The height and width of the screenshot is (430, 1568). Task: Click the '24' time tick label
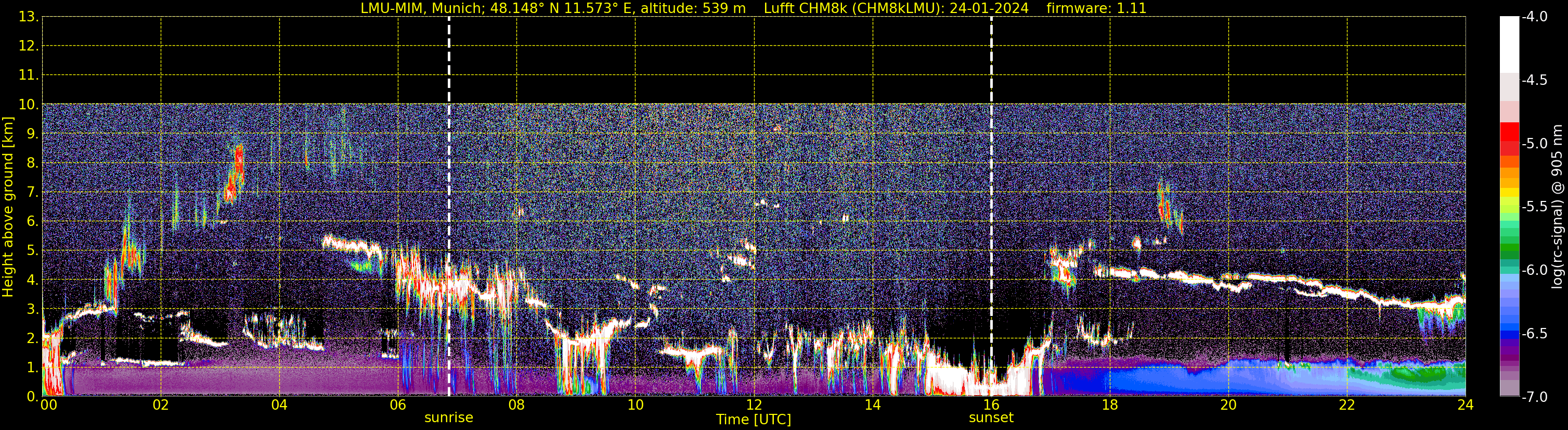coord(1466,405)
